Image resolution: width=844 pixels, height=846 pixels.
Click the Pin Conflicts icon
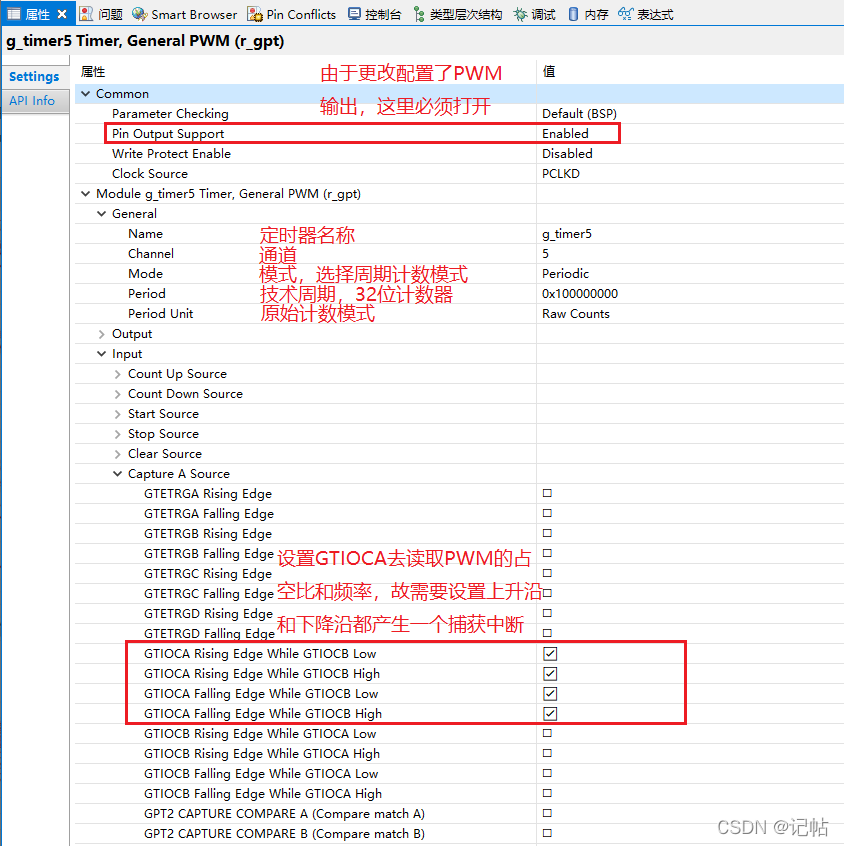254,14
